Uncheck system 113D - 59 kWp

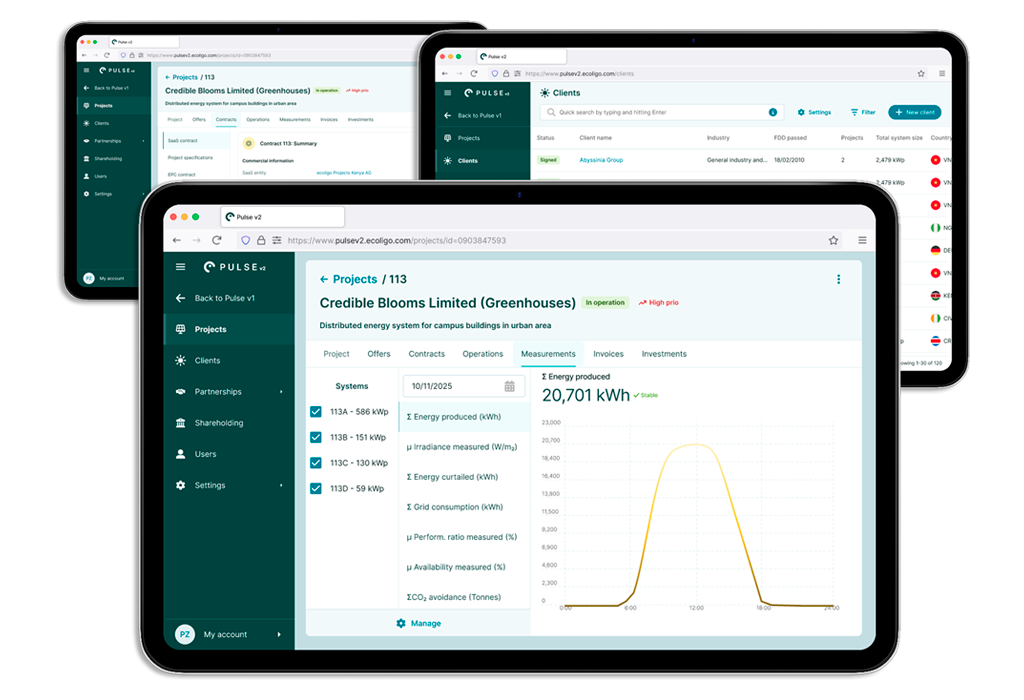click(316, 488)
